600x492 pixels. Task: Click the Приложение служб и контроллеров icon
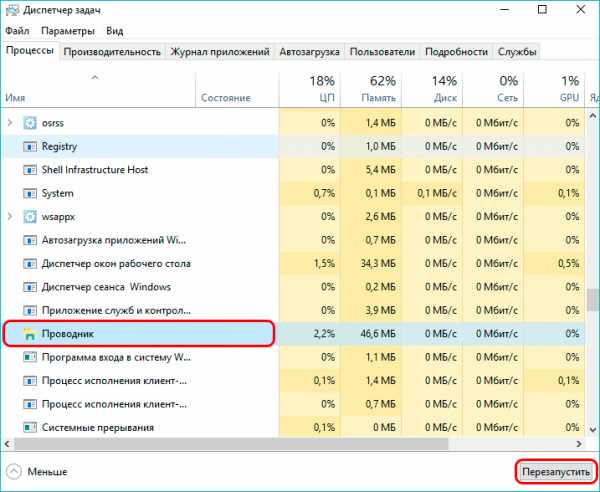point(30,310)
